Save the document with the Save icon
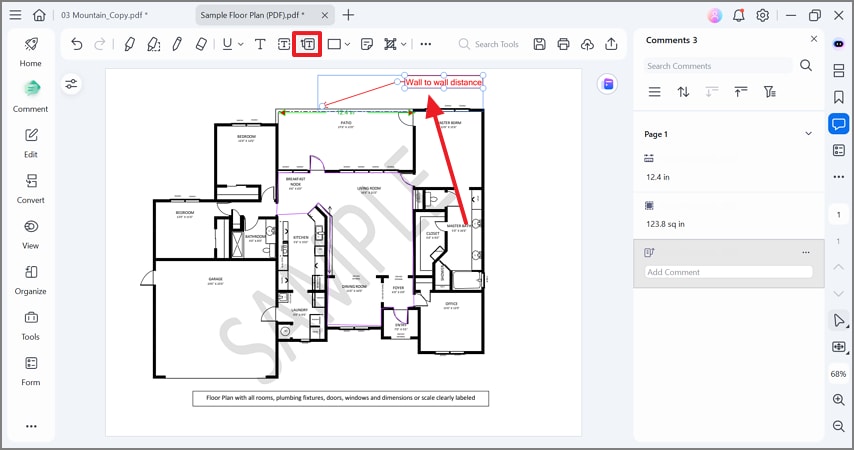Image resolution: width=854 pixels, height=450 pixels. 539,44
